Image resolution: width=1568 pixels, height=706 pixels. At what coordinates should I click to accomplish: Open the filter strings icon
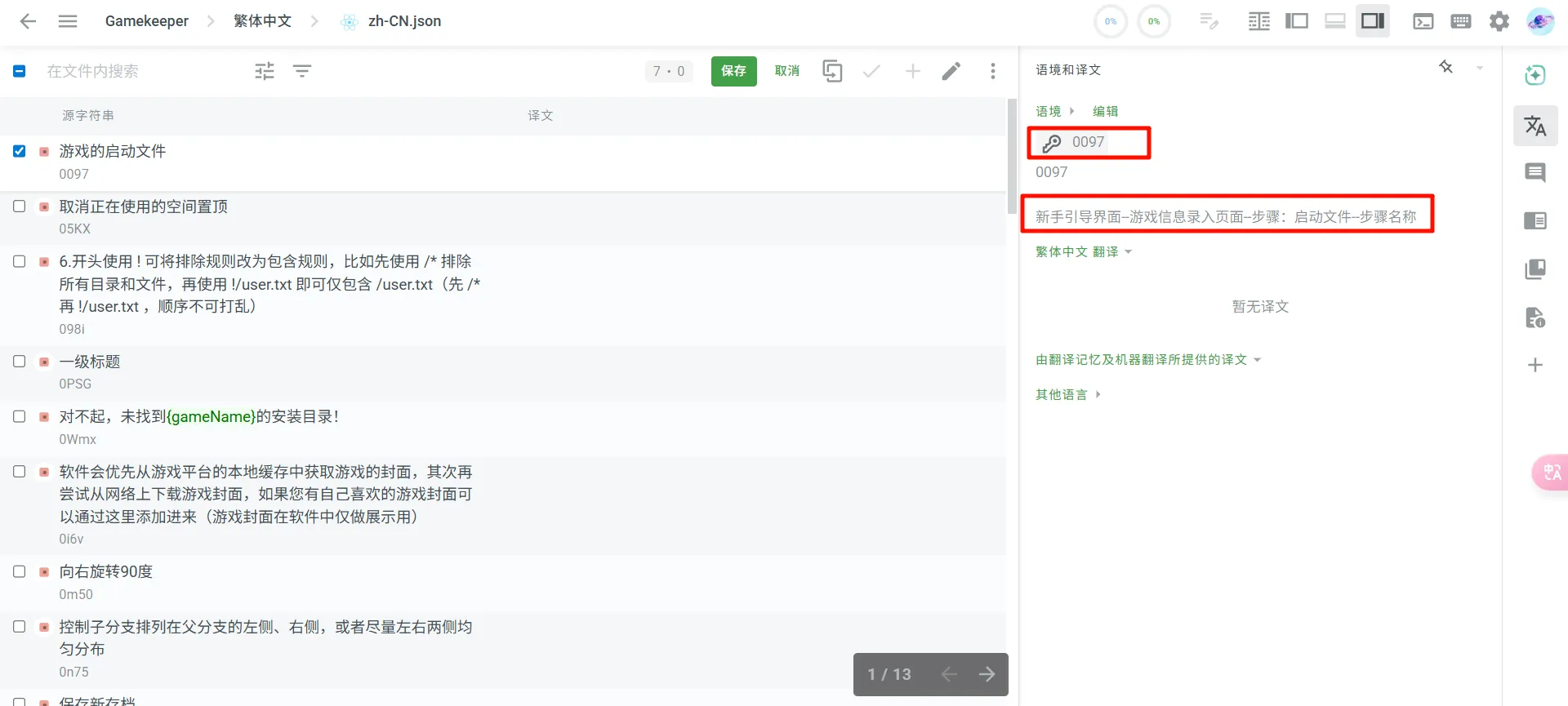[302, 71]
